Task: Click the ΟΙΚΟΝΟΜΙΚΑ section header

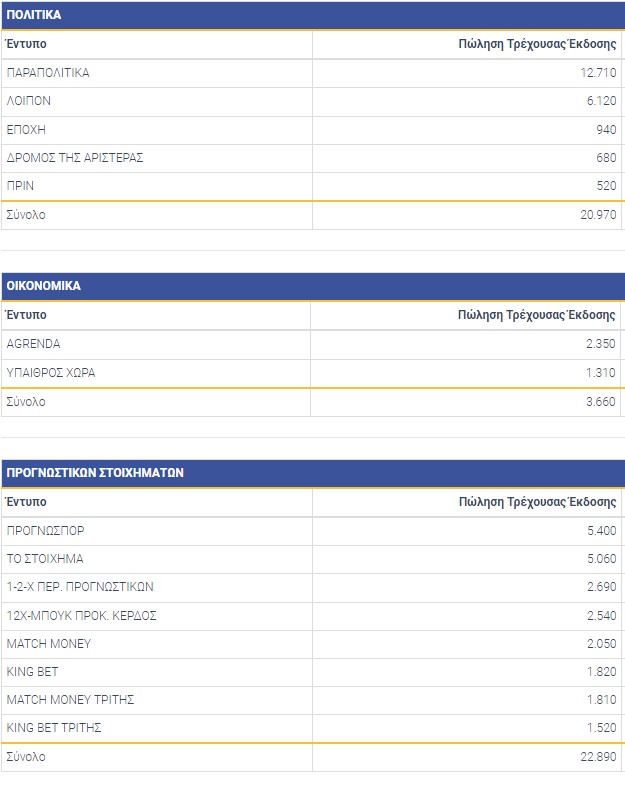Action: pyautogui.click(x=44, y=286)
